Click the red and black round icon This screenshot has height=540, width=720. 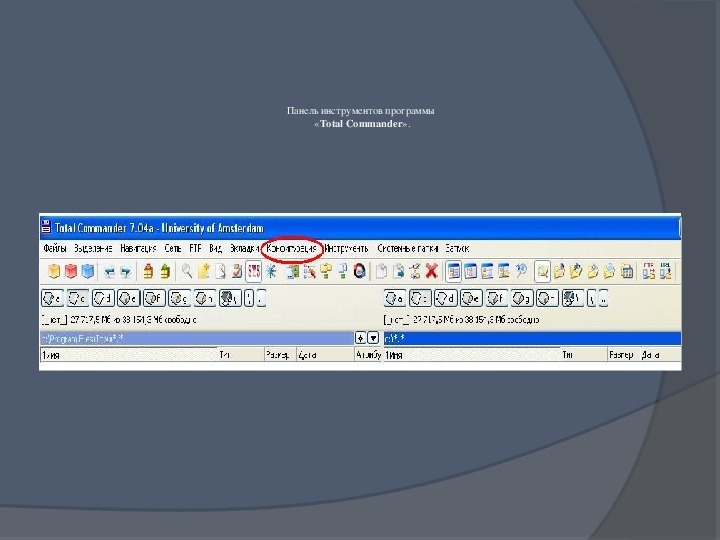pyautogui.click(x=360, y=271)
